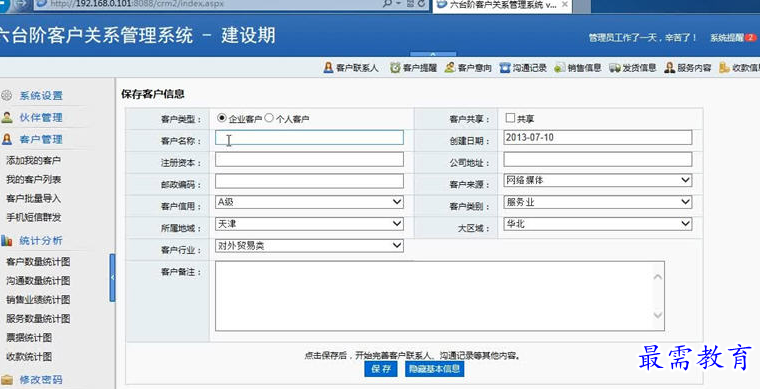This screenshot has height=389, width=760.
Task: Click the 系统设置 gear icon
Action: pos(7,95)
